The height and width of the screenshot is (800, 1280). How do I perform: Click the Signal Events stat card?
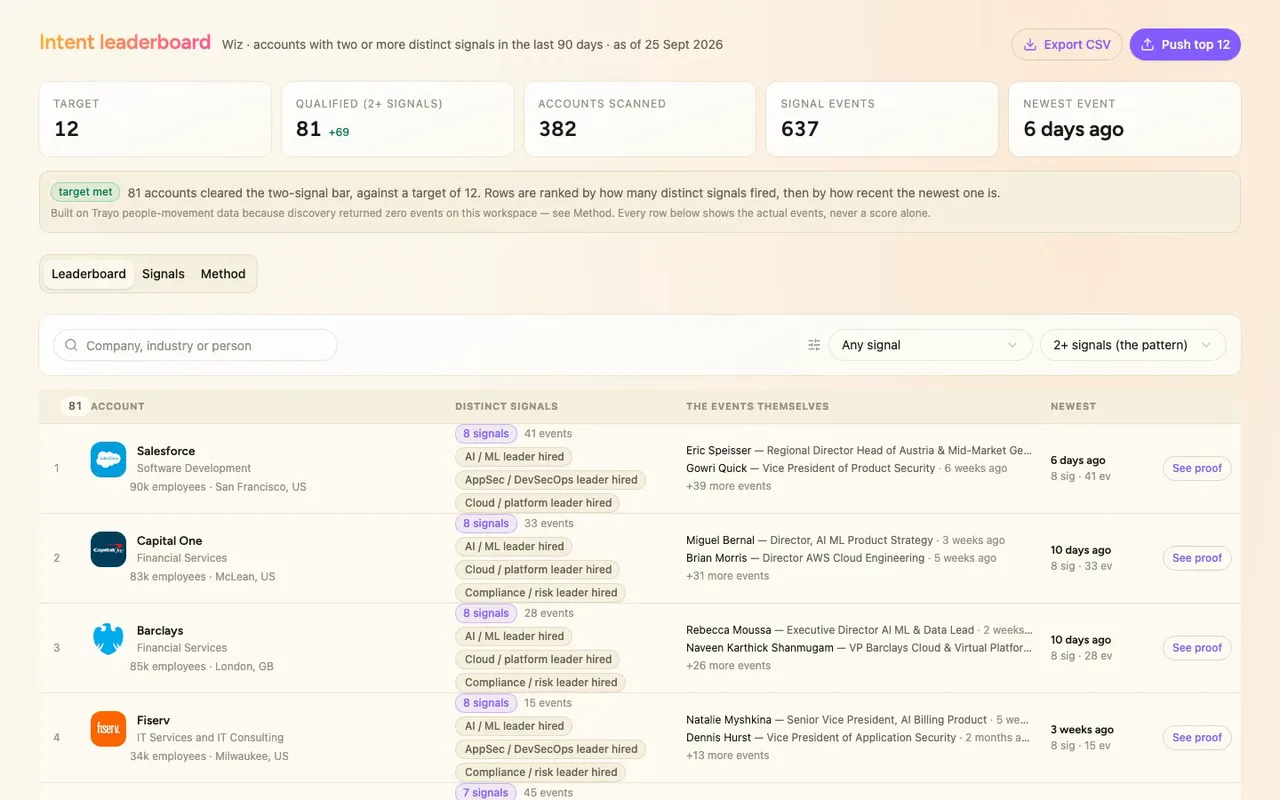[882, 119]
